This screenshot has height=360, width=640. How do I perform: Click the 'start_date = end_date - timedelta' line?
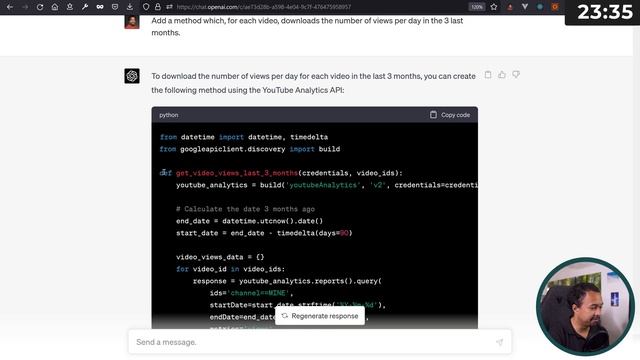point(264,233)
